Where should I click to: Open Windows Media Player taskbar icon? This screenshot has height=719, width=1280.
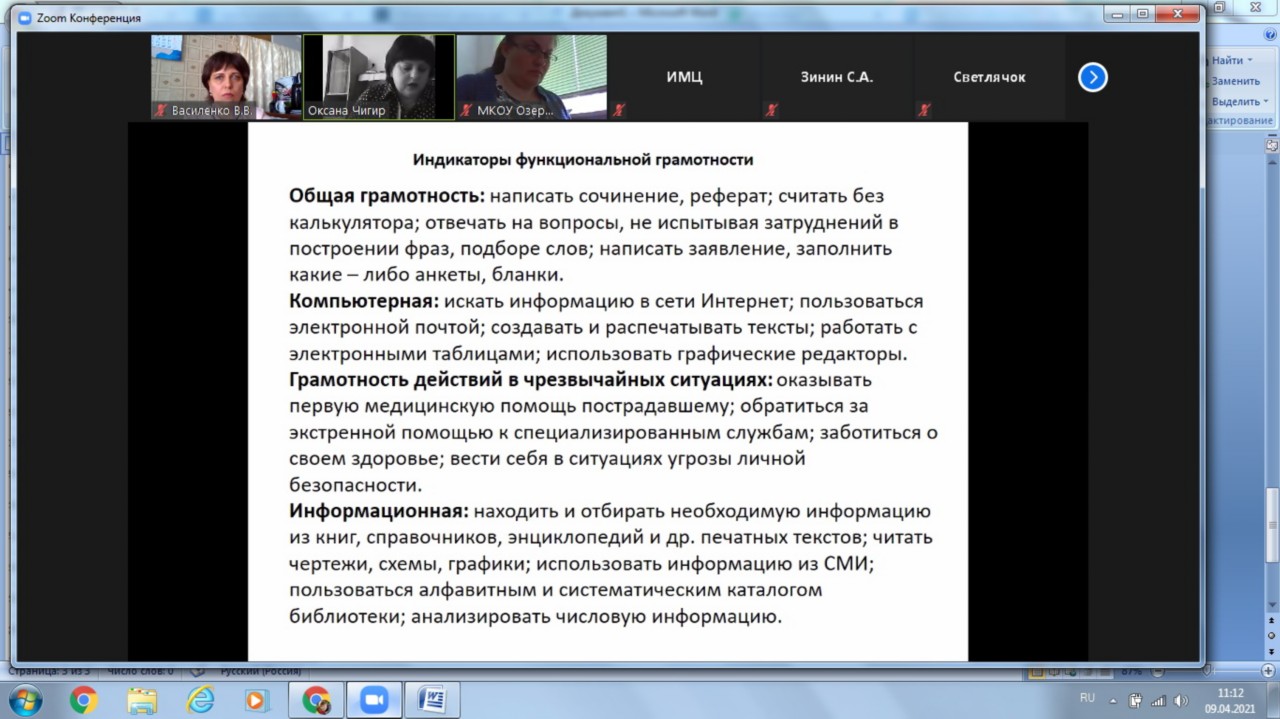click(x=257, y=700)
